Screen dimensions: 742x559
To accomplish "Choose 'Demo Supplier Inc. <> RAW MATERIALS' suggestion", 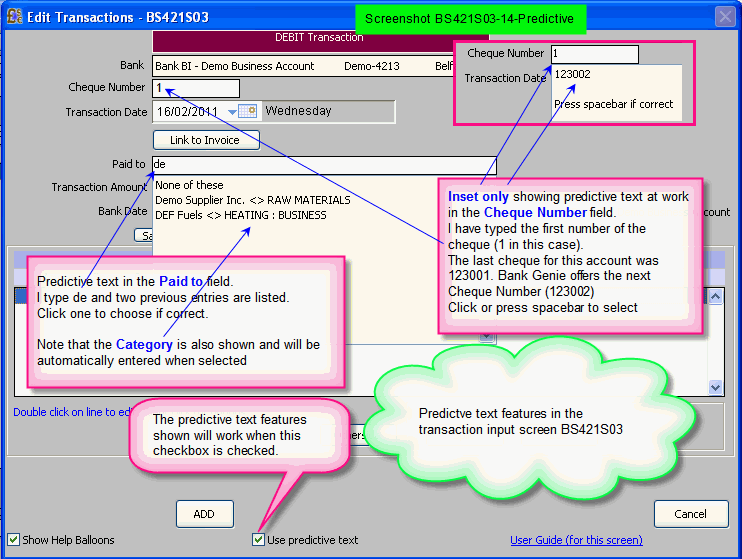I will point(253,200).
